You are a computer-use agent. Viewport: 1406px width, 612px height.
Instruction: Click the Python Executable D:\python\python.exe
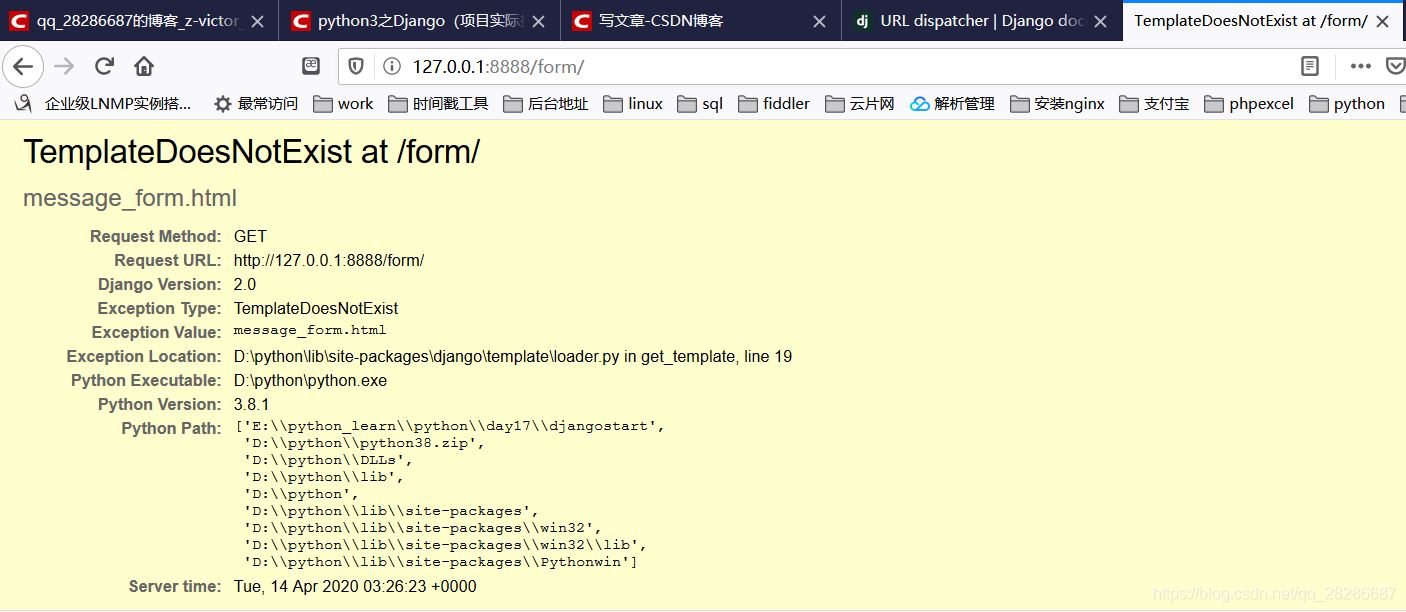(x=310, y=381)
